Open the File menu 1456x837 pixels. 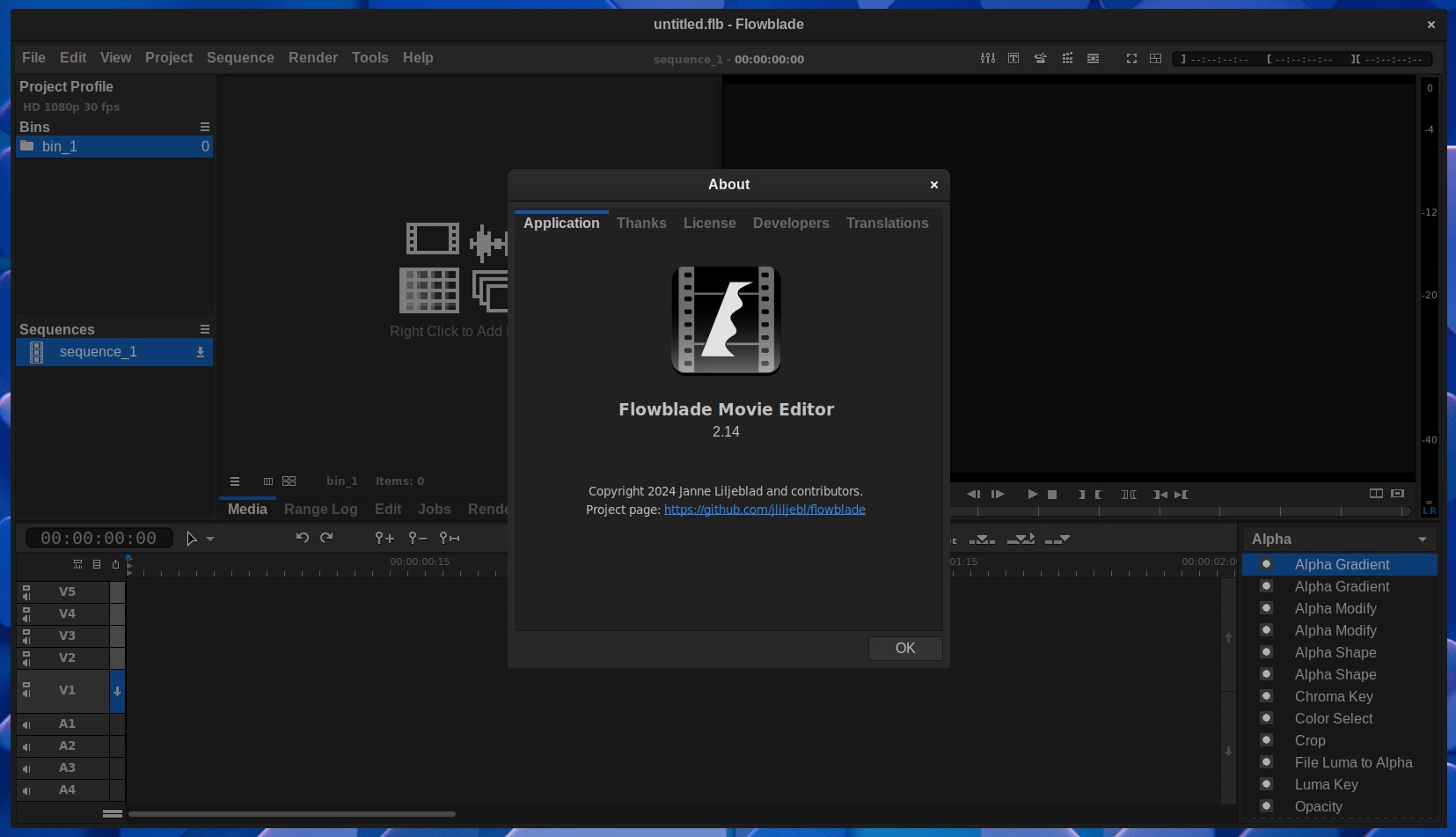33,57
